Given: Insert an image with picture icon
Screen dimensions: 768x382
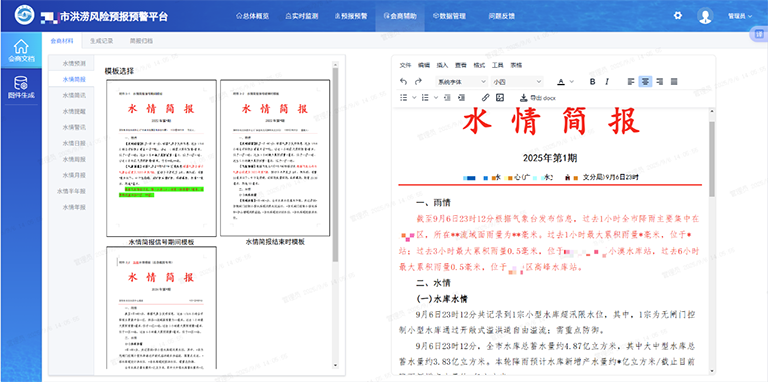Looking at the screenshot, I should [500, 97].
